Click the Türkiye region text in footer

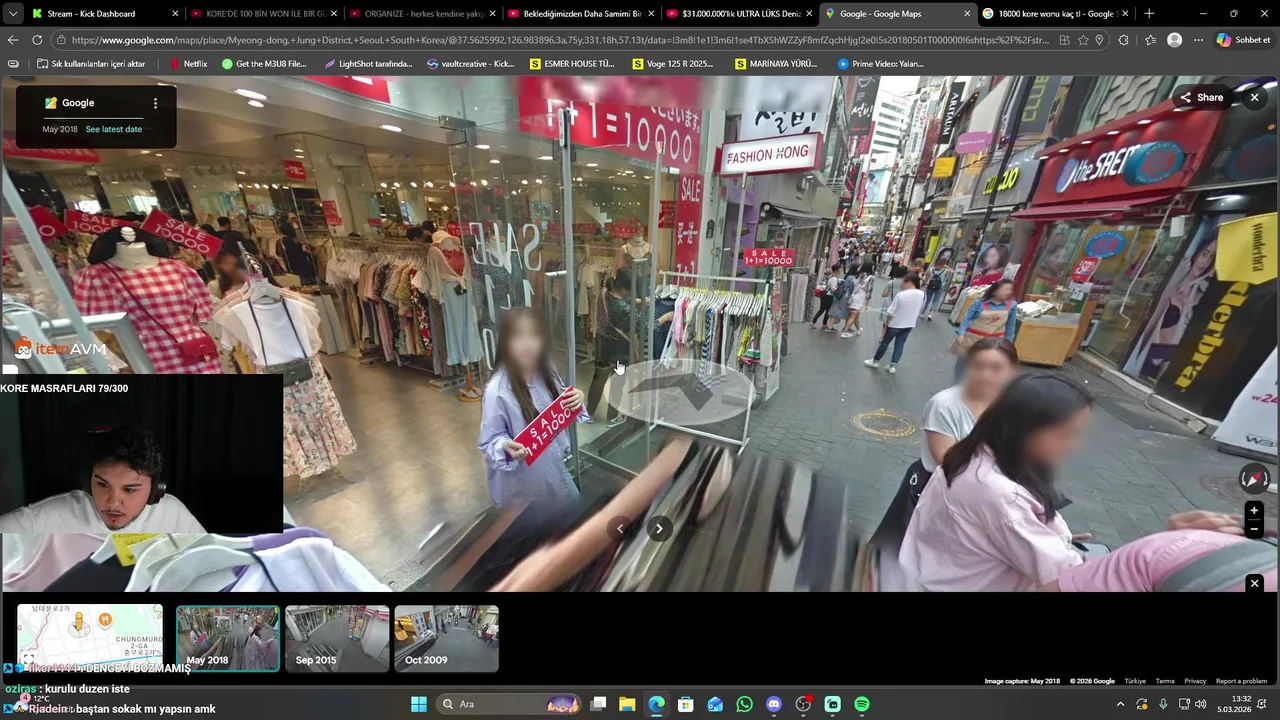[1135, 681]
